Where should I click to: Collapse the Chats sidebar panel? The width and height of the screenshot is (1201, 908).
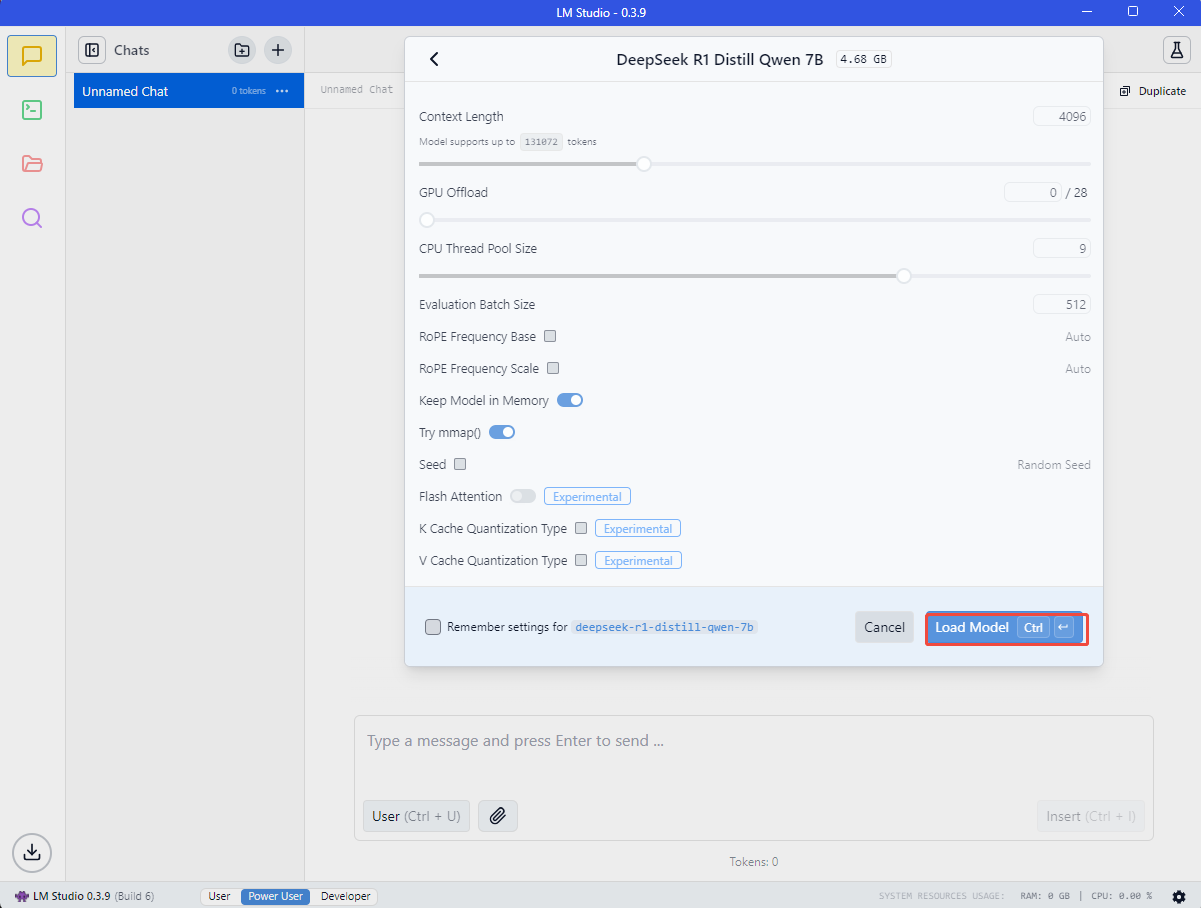92,50
